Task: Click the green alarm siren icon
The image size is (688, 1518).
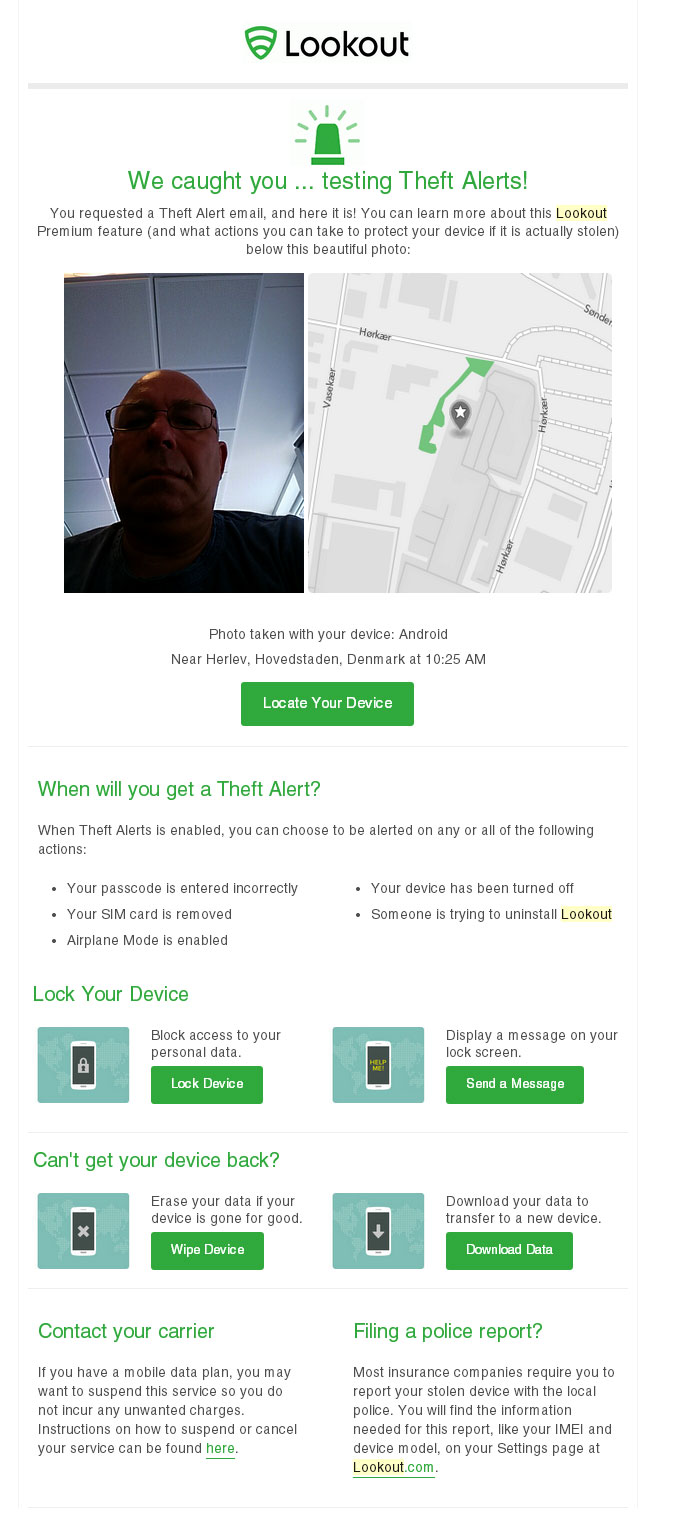Action: click(x=327, y=136)
